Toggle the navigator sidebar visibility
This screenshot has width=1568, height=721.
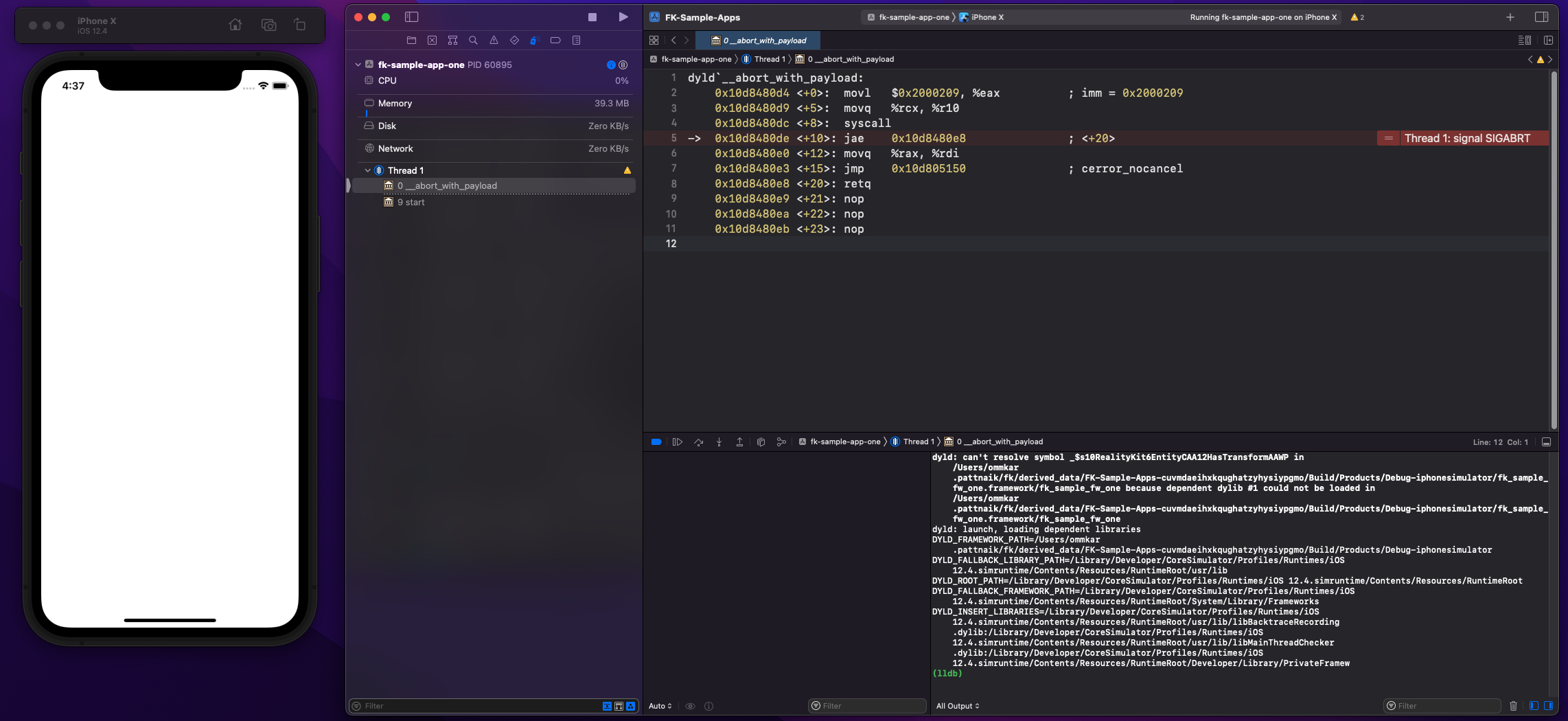411,17
